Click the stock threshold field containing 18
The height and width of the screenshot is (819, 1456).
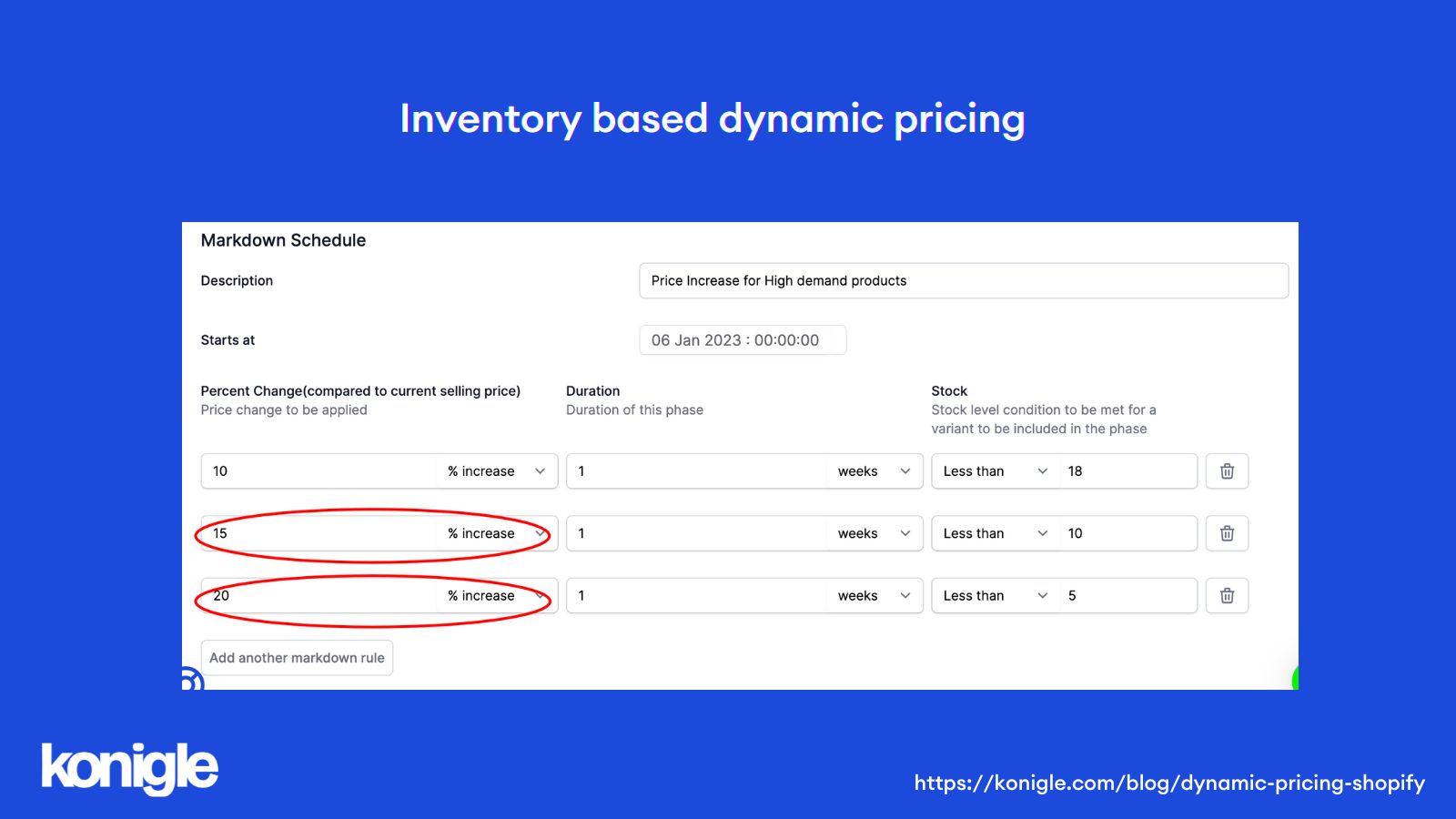click(1128, 471)
